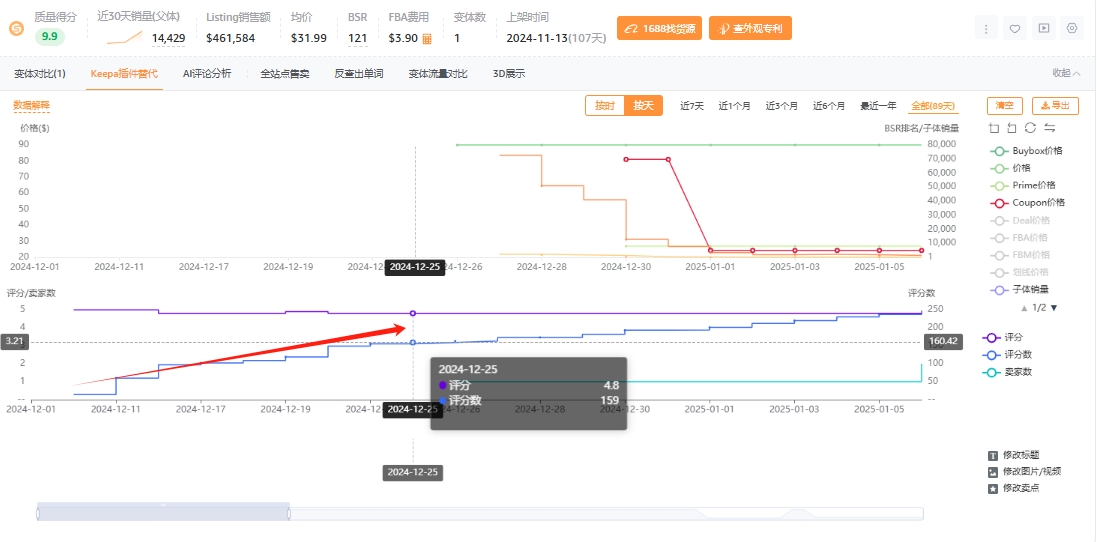Enable the Deal价格 legend series

pyautogui.click(x=1020, y=220)
